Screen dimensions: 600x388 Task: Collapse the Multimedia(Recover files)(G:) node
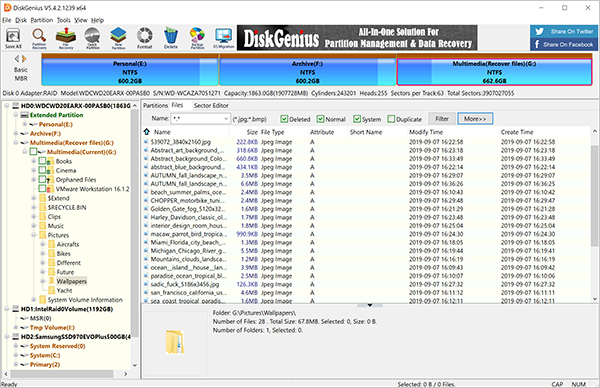coord(16,142)
